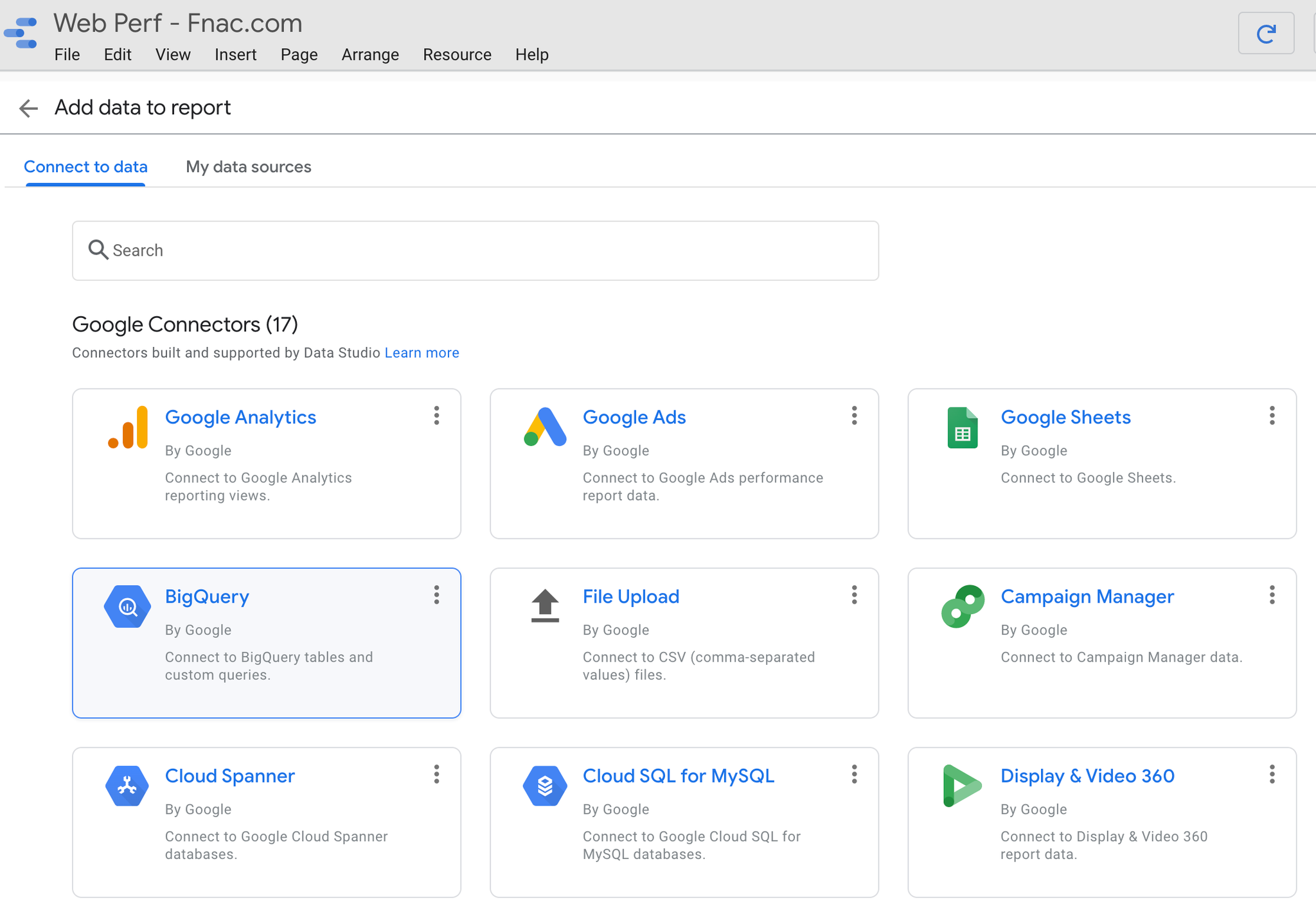This screenshot has height=918, width=1316.
Task: Click the Cloud Spanner hexagon icon
Action: tap(127, 785)
